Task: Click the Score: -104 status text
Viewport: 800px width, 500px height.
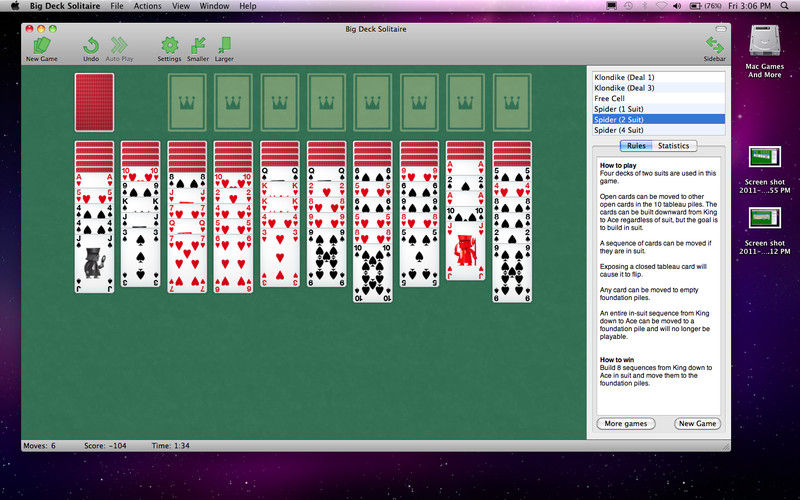Action: click(105, 445)
